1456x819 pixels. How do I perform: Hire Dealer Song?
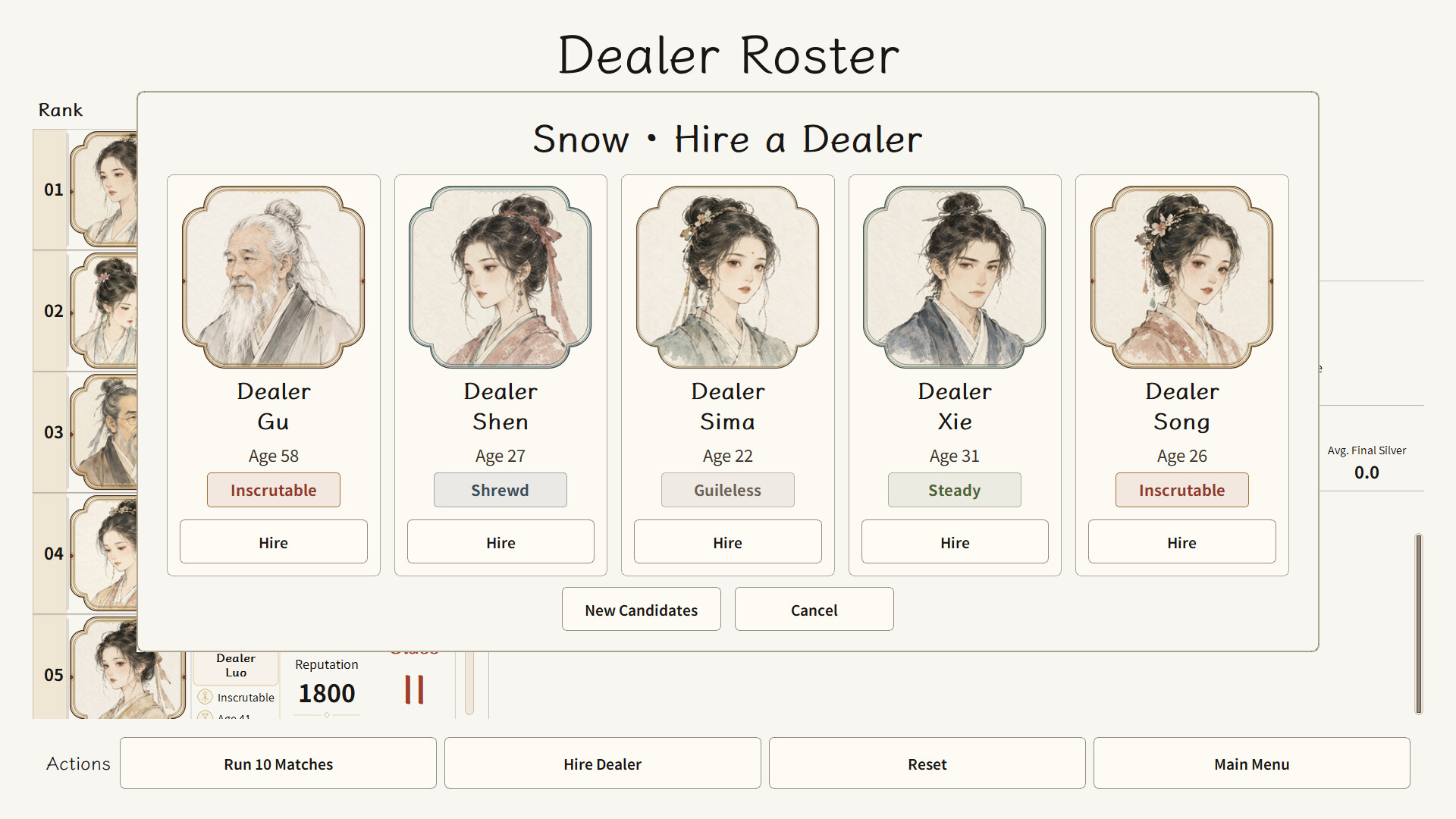click(1182, 542)
